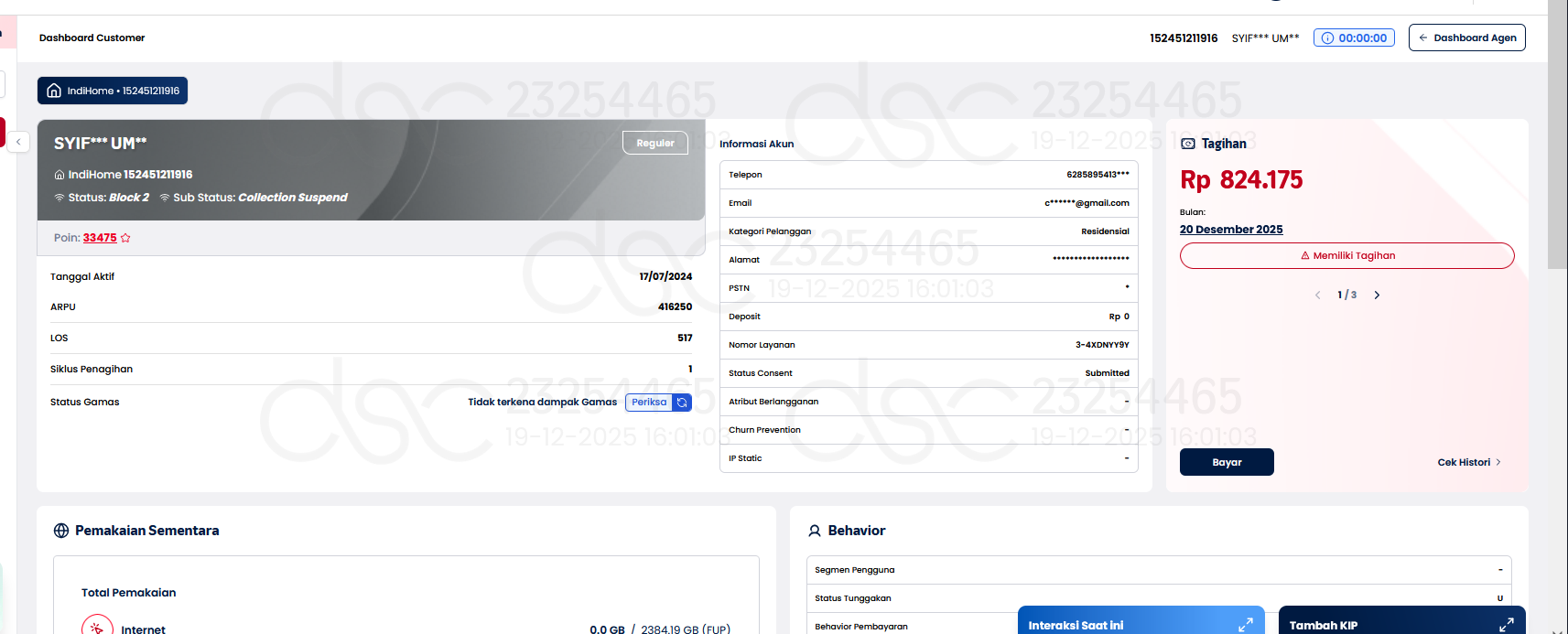Click Status Consent value Submitted
Viewport: 1568px width, 634px height.
[x=1108, y=373]
